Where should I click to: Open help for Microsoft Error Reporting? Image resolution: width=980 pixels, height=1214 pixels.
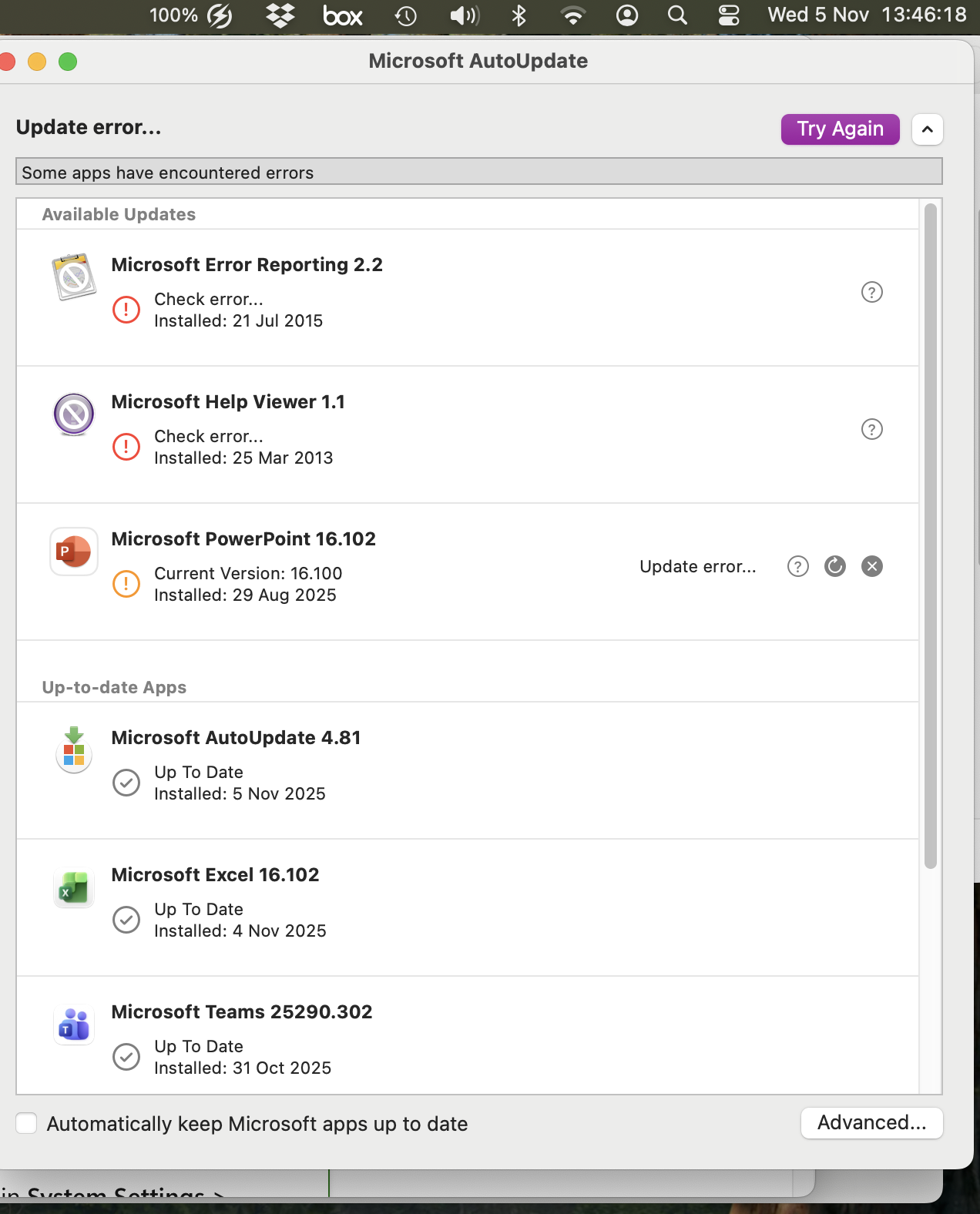(x=871, y=292)
